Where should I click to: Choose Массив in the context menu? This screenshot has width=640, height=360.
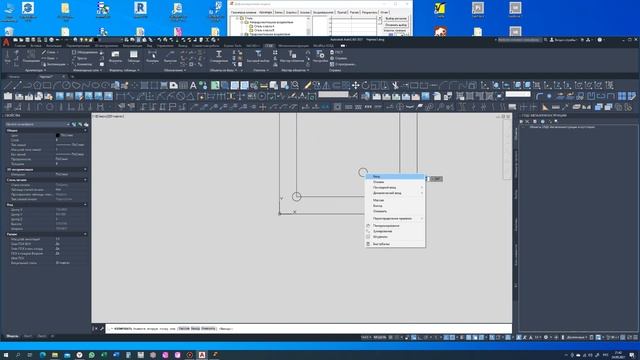coord(395,200)
